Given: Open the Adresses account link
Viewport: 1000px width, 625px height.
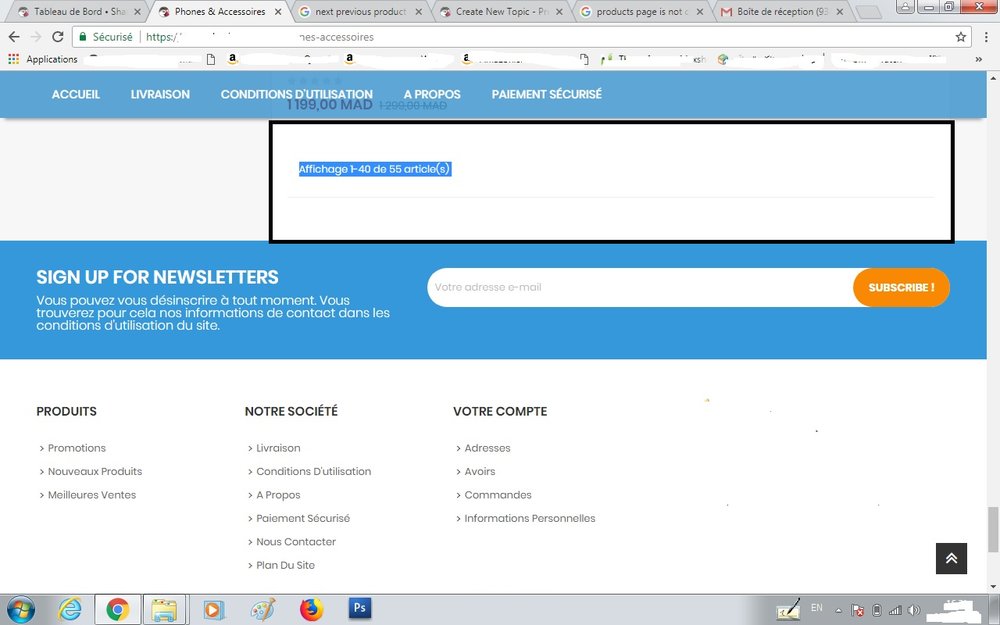Looking at the screenshot, I should (487, 448).
